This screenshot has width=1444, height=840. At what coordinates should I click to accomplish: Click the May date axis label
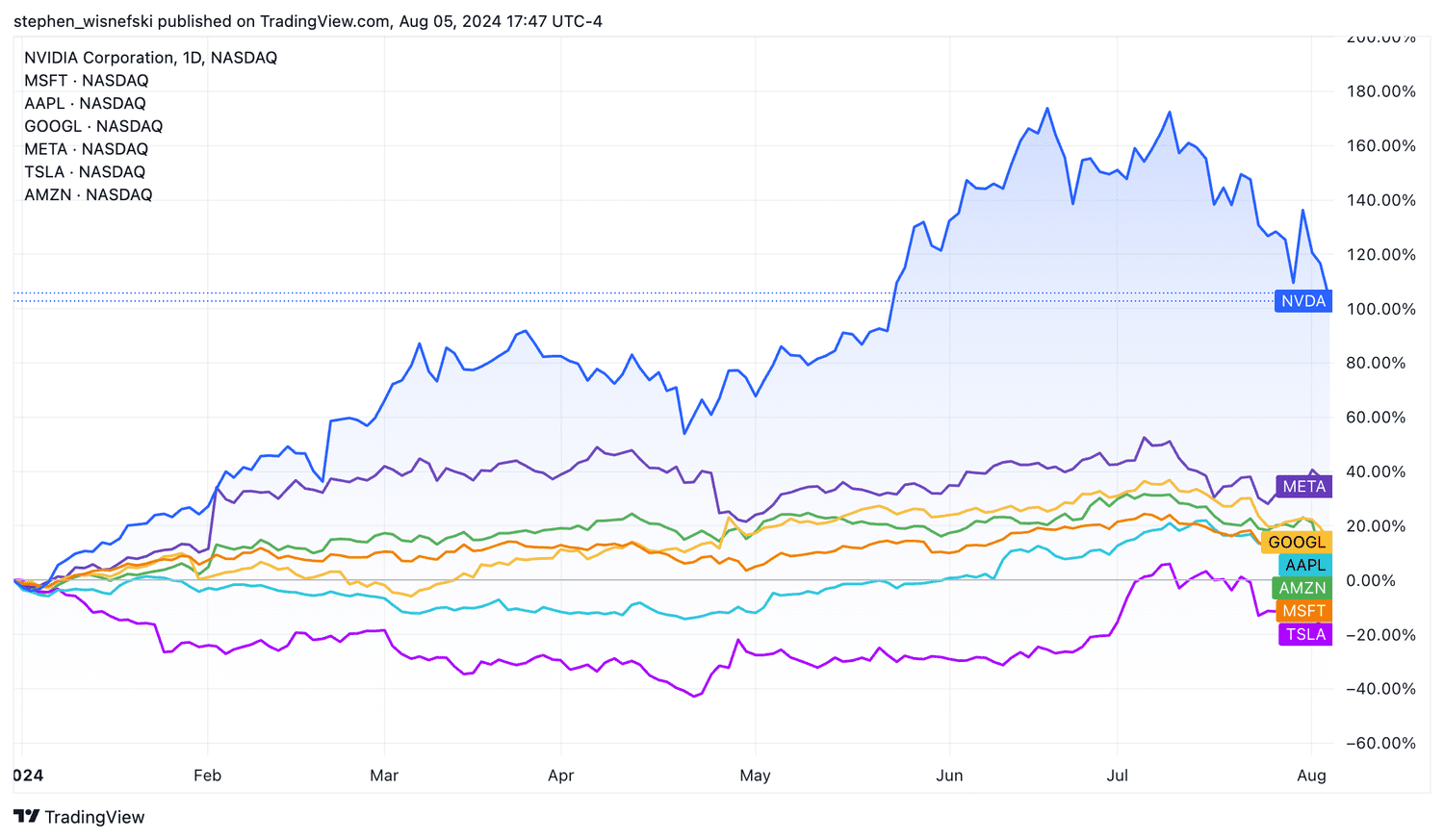click(x=756, y=776)
